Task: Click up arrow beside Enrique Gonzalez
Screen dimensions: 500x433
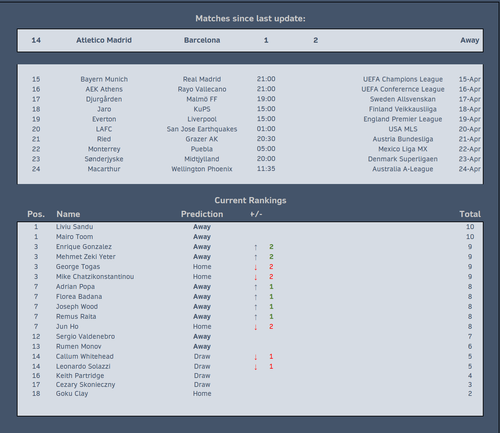Action: click(256, 247)
